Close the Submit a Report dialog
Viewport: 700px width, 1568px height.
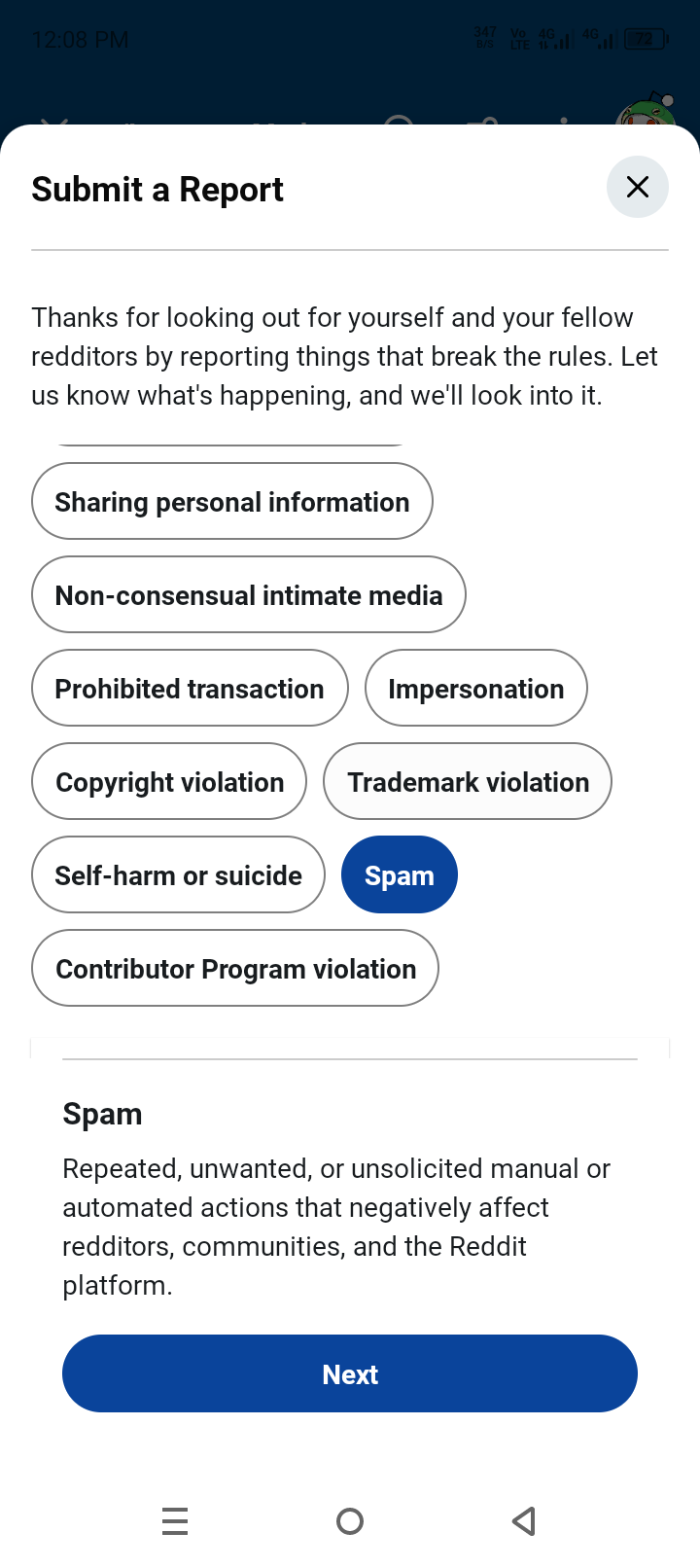(637, 187)
